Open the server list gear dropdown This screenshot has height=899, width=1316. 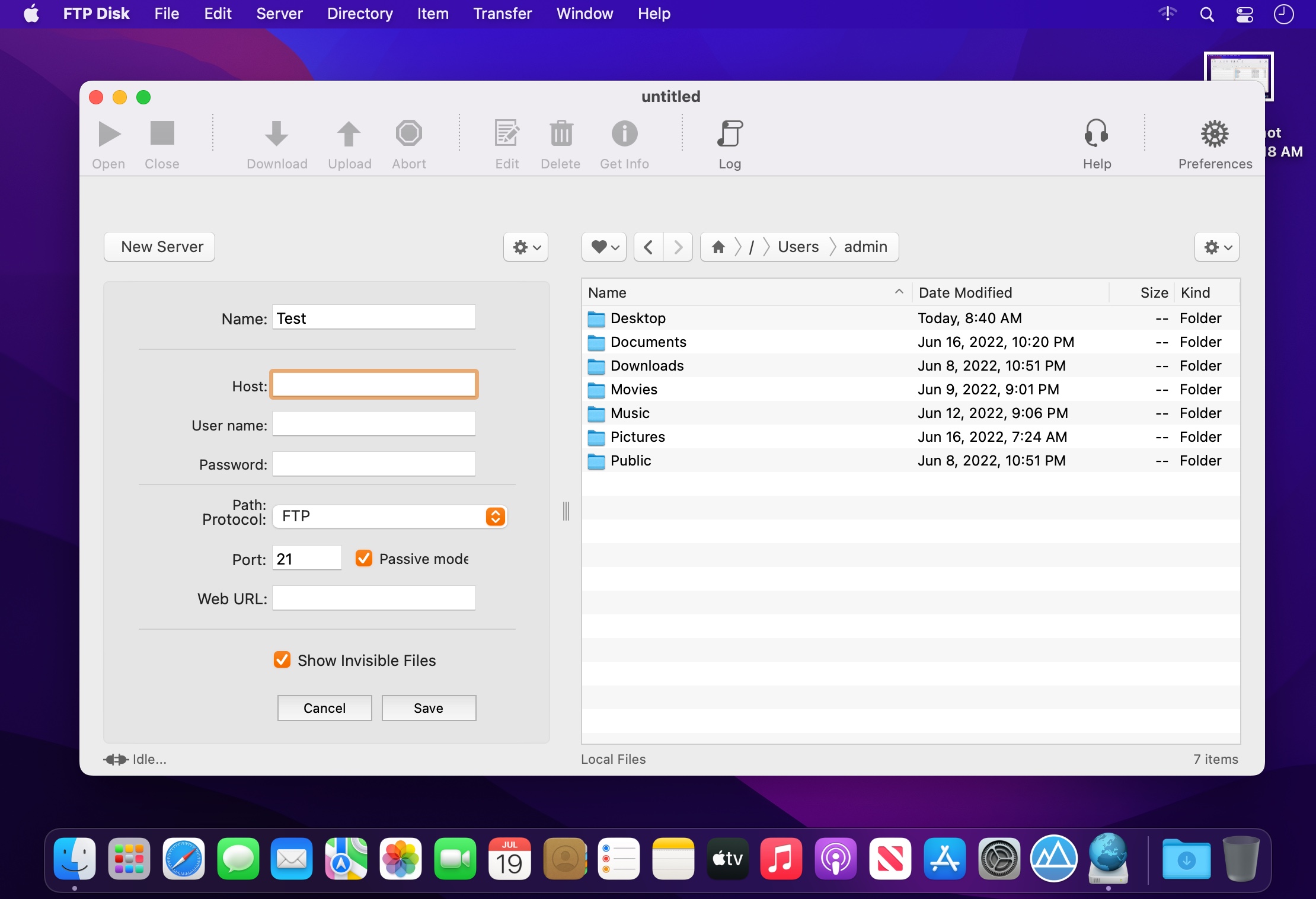click(526, 247)
